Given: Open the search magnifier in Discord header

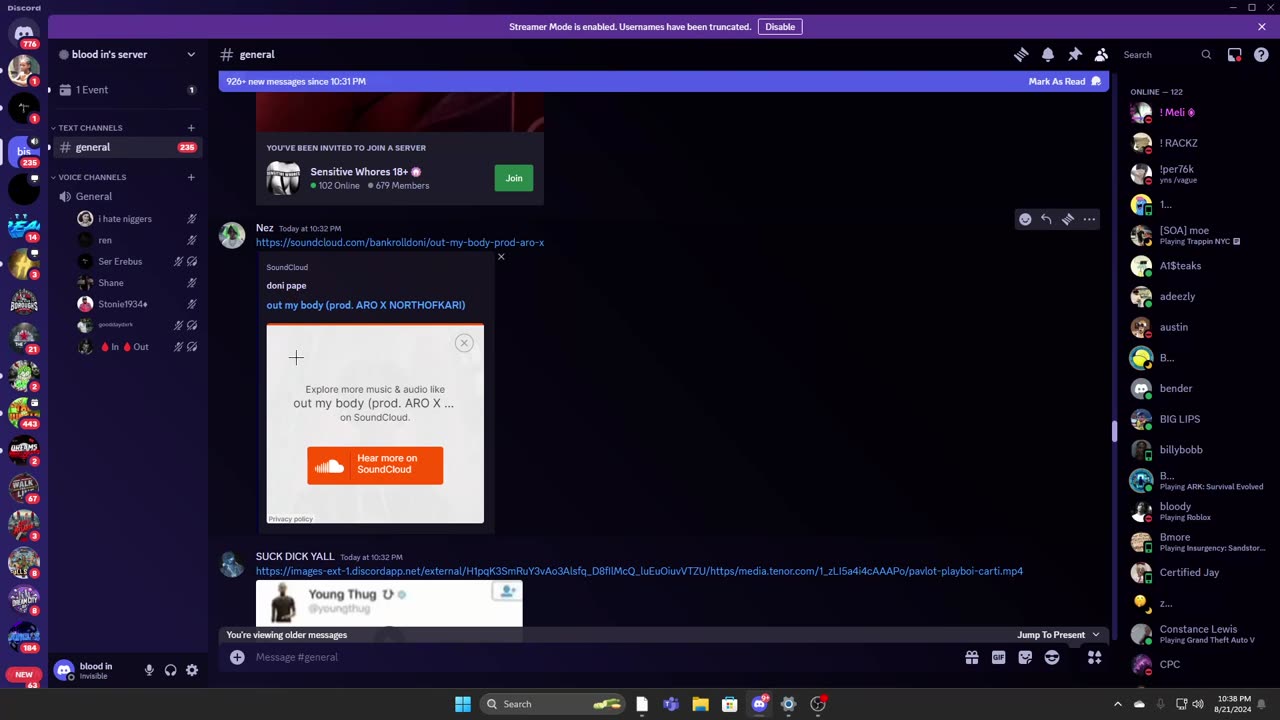Looking at the screenshot, I should (x=1206, y=55).
